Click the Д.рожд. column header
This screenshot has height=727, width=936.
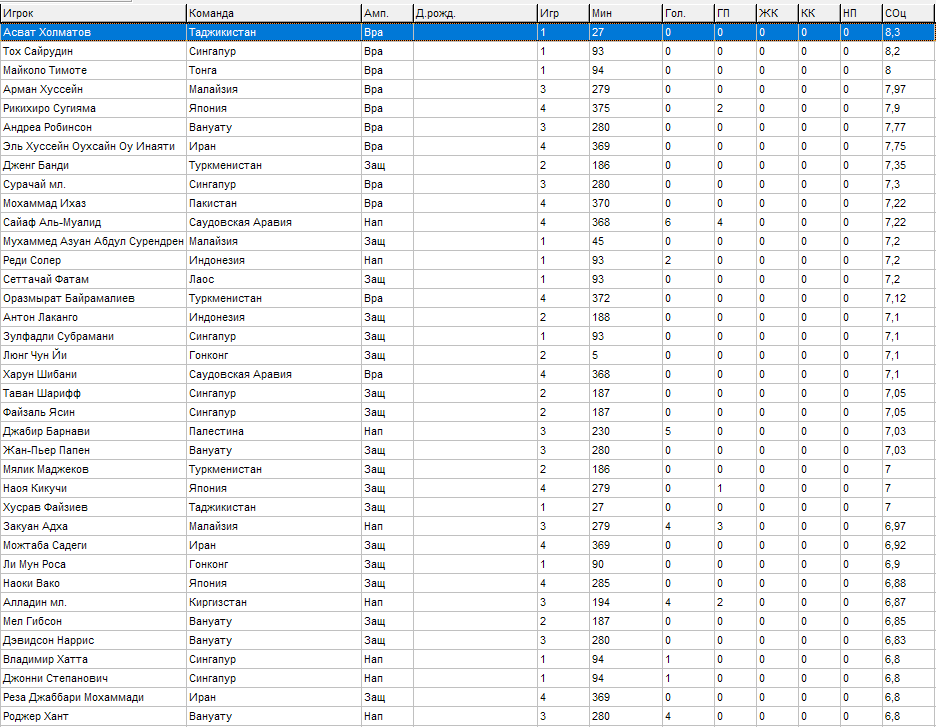pos(473,13)
